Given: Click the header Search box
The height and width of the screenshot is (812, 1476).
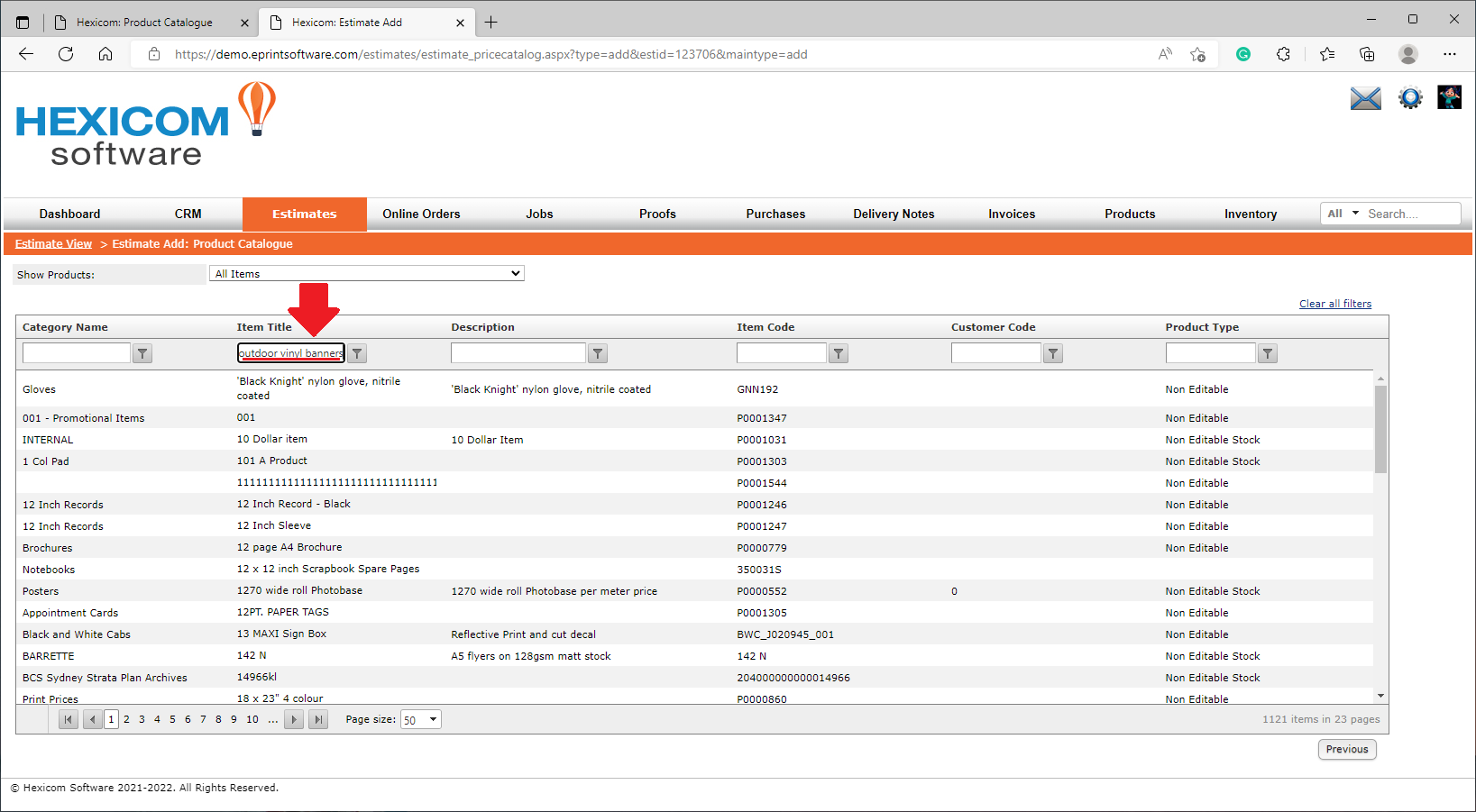Looking at the screenshot, I should pyautogui.click(x=1411, y=214).
